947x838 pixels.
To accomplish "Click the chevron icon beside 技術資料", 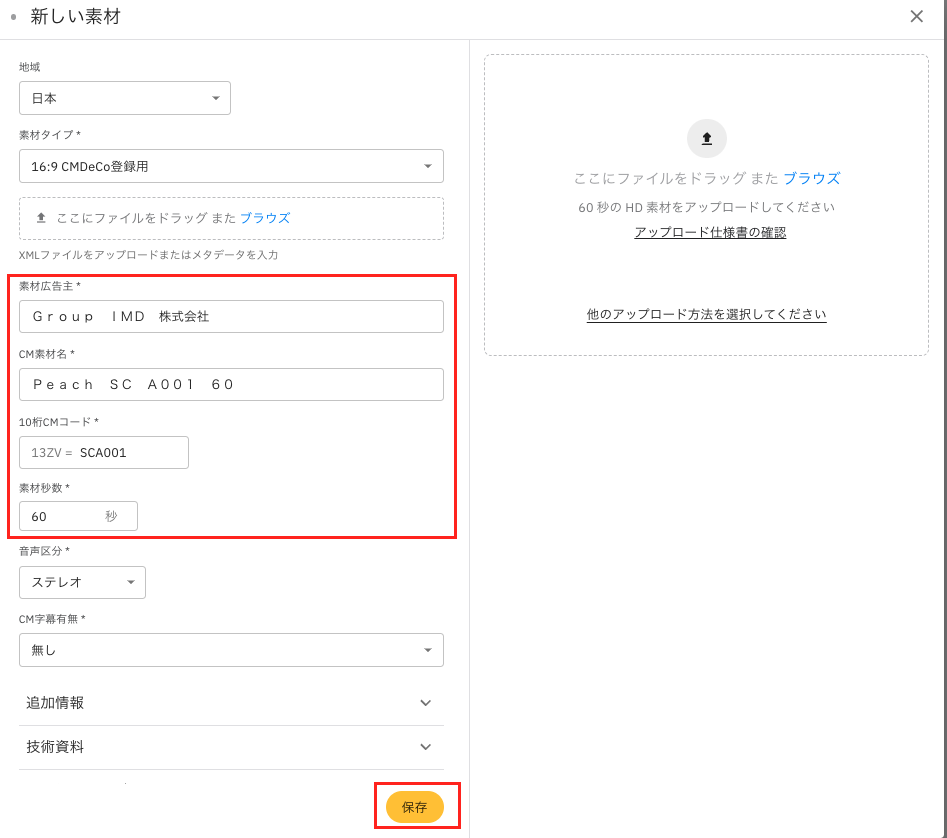I will pyautogui.click(x=425, y=747).
